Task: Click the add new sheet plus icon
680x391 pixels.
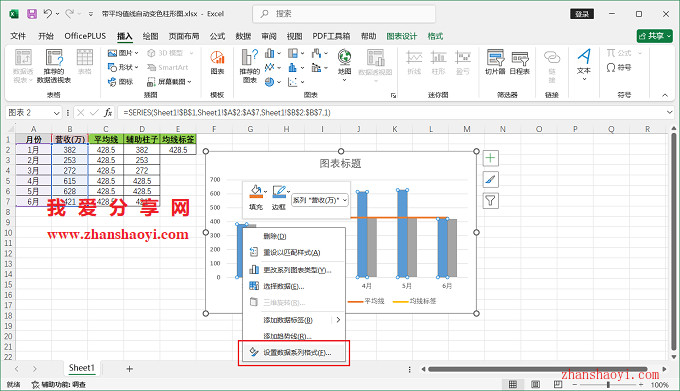Action: (129, 369)
